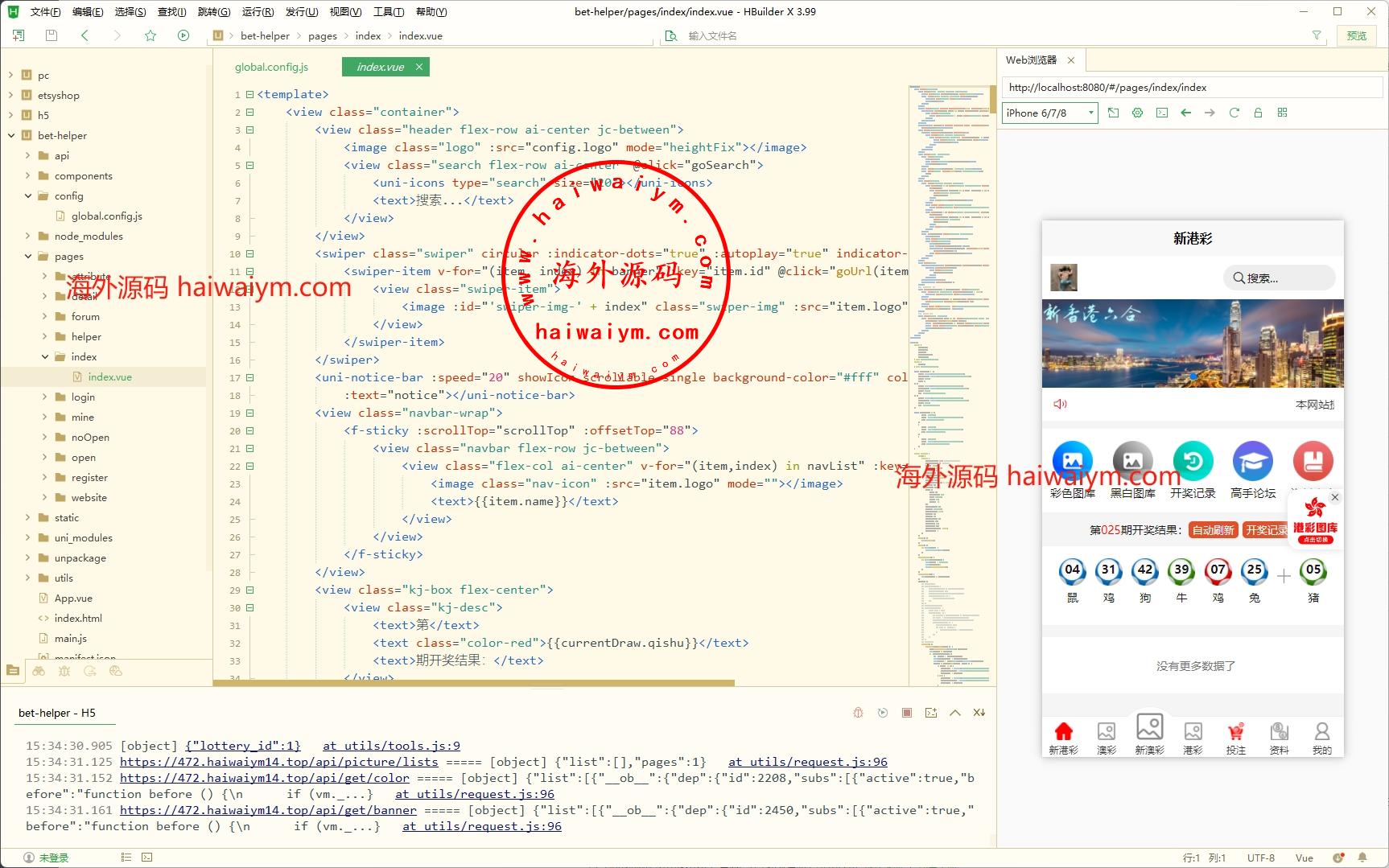1389x868 pixels.
Task: Expand the static folder in project tree
Action: point(28,517)
